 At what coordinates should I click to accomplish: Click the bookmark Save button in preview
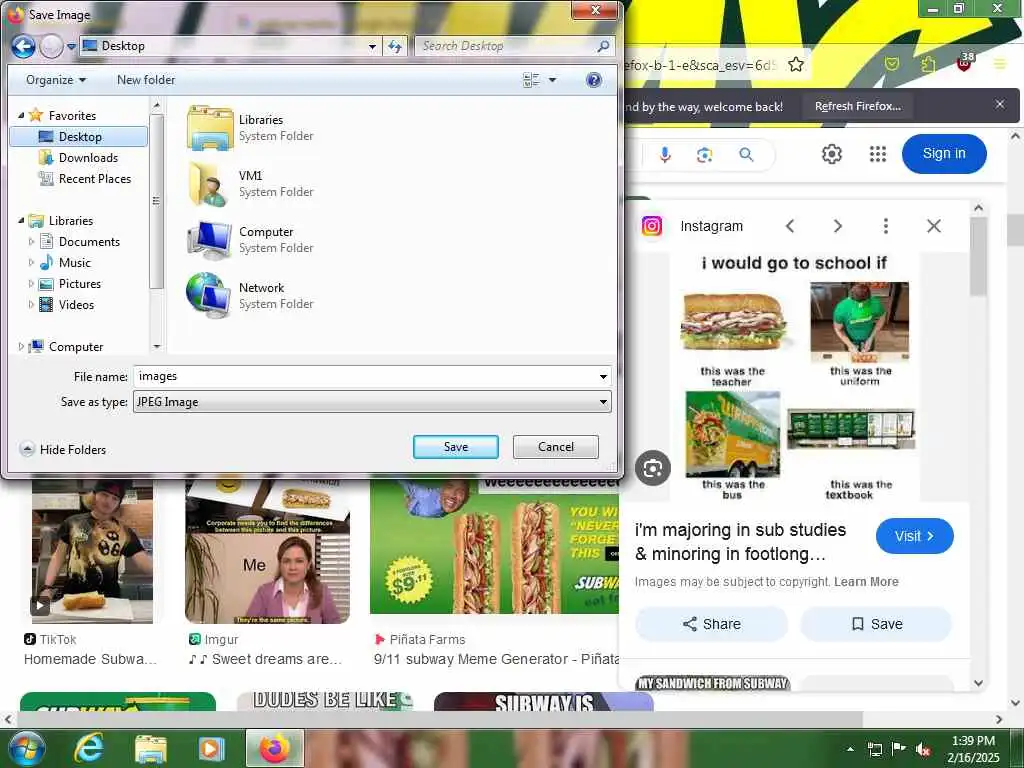[x=876, y=624]
